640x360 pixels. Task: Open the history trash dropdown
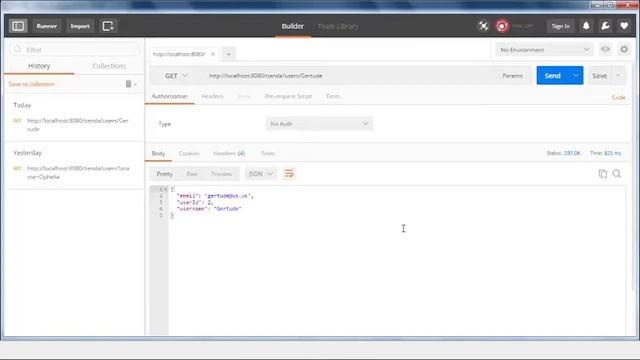point(131,84)
